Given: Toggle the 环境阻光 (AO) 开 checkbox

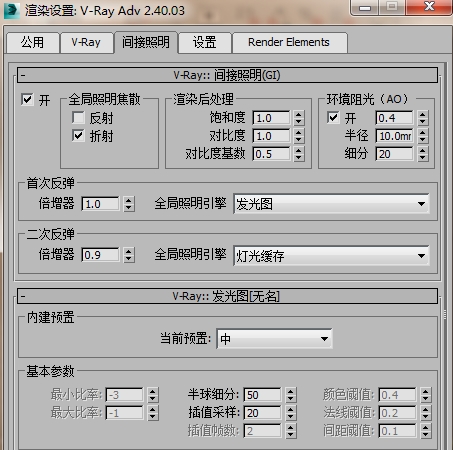Looking at the screenshot, I should tap(333, 117).
